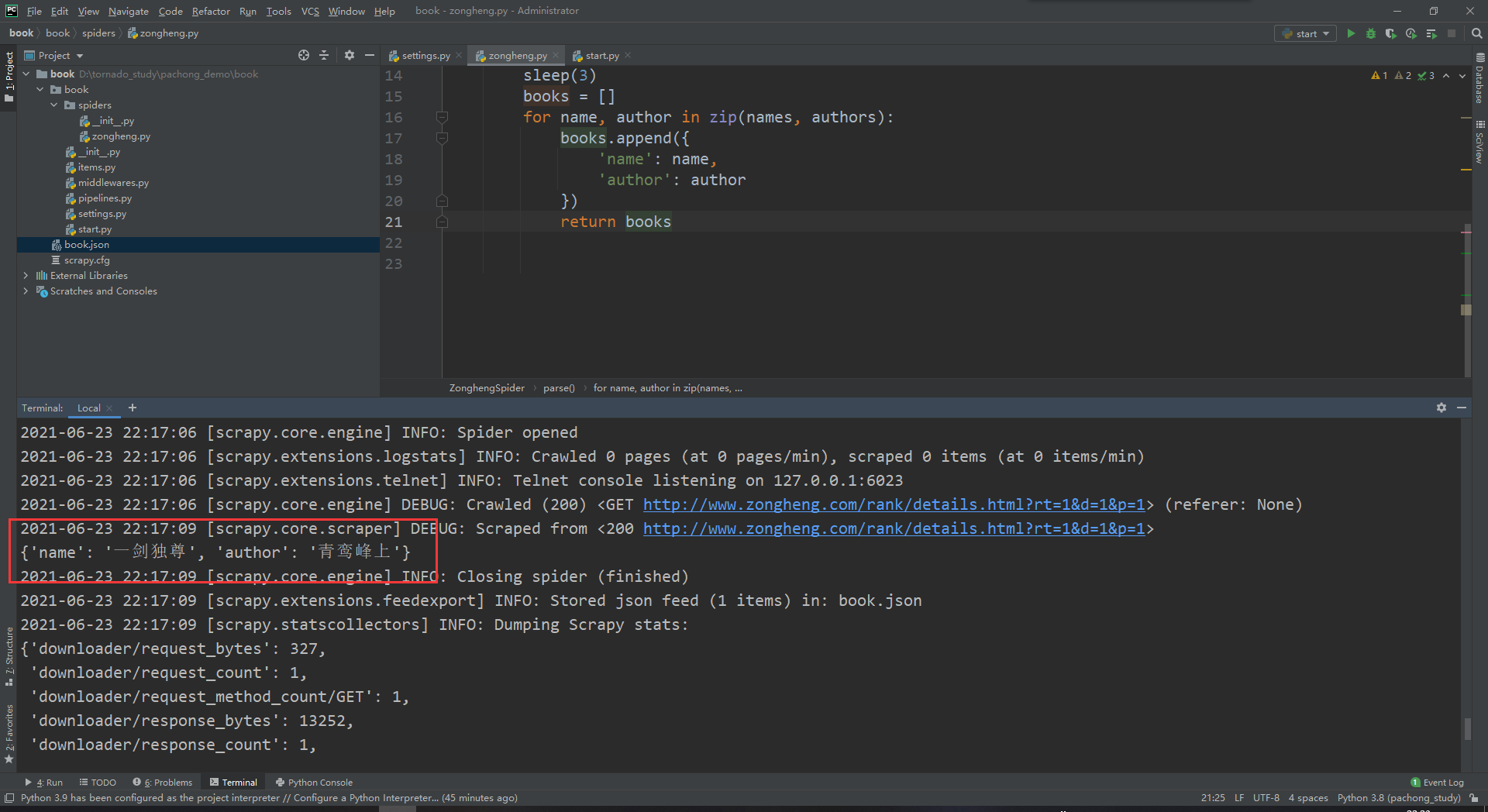Open the TODO tool window
This screenshot has height=812, width=1488.
click(98, 783)
